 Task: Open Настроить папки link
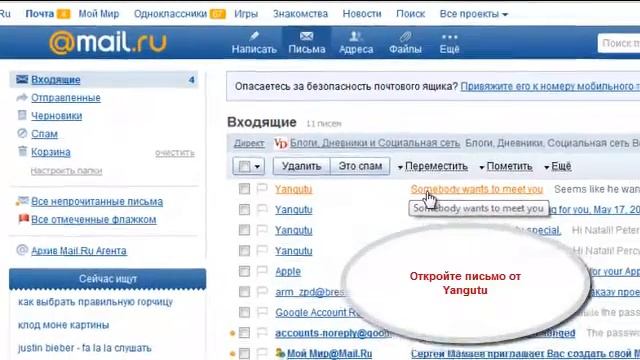tap(66, 171)
